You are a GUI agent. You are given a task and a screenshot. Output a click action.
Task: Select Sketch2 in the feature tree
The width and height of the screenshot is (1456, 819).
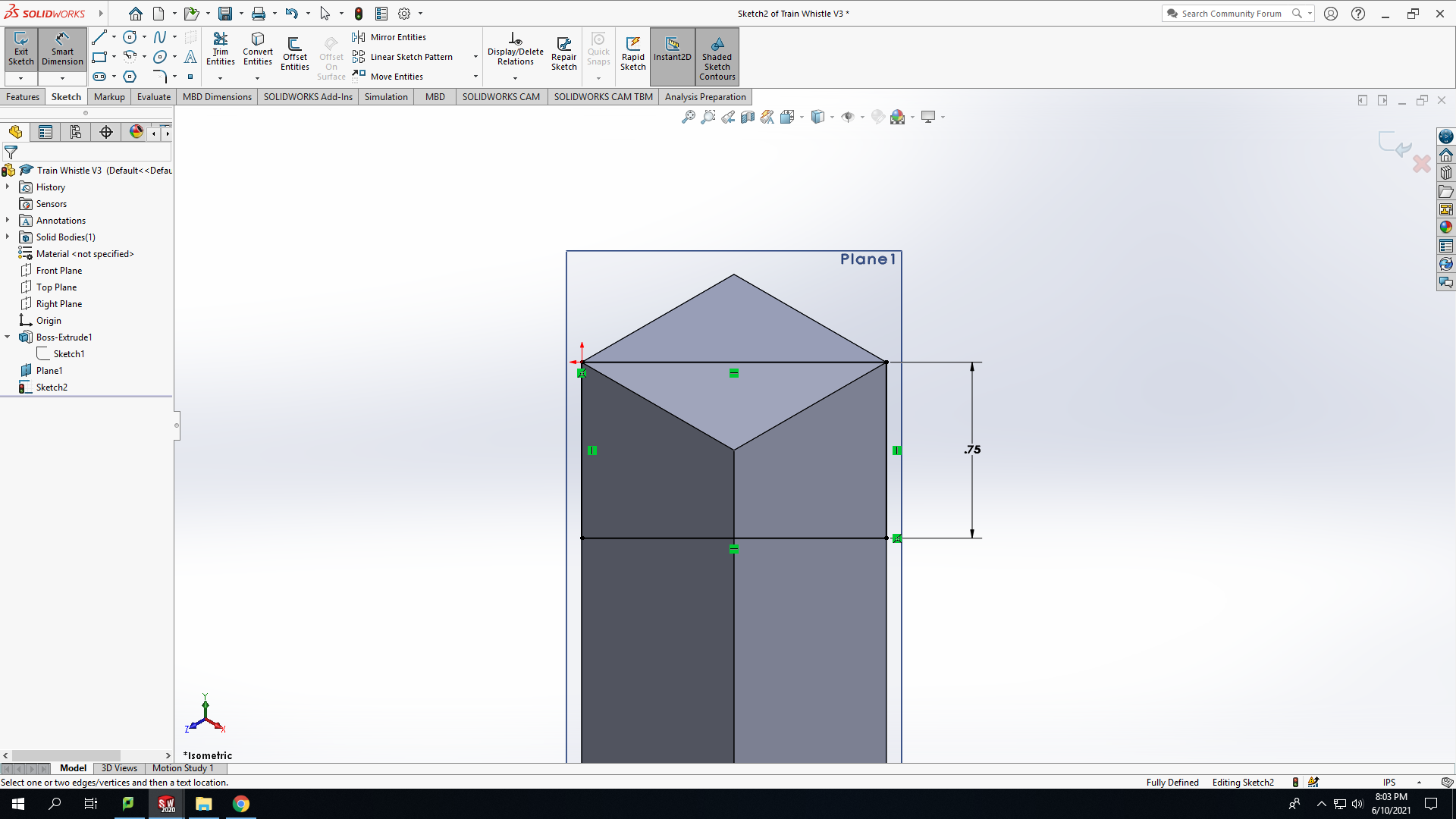click(x=52, y=387)
